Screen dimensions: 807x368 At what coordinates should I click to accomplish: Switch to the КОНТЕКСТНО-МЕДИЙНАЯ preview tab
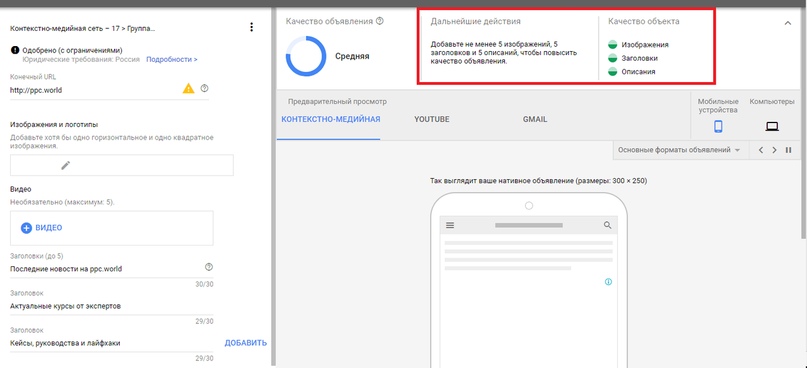(x=331, y=119)
